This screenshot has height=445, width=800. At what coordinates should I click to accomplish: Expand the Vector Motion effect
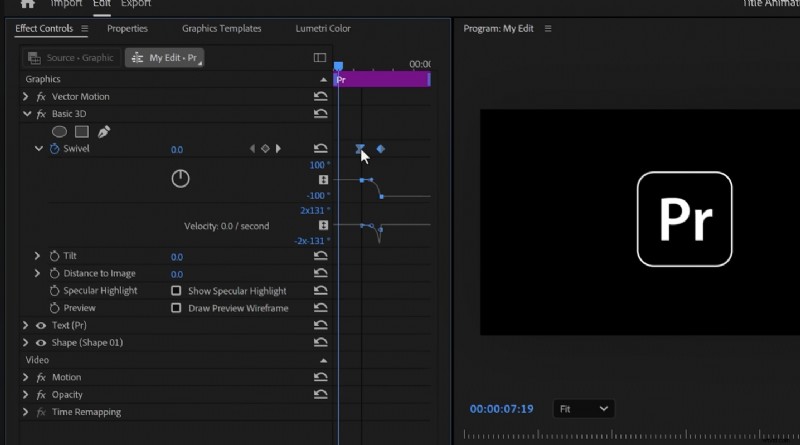(x=25, y=96)
